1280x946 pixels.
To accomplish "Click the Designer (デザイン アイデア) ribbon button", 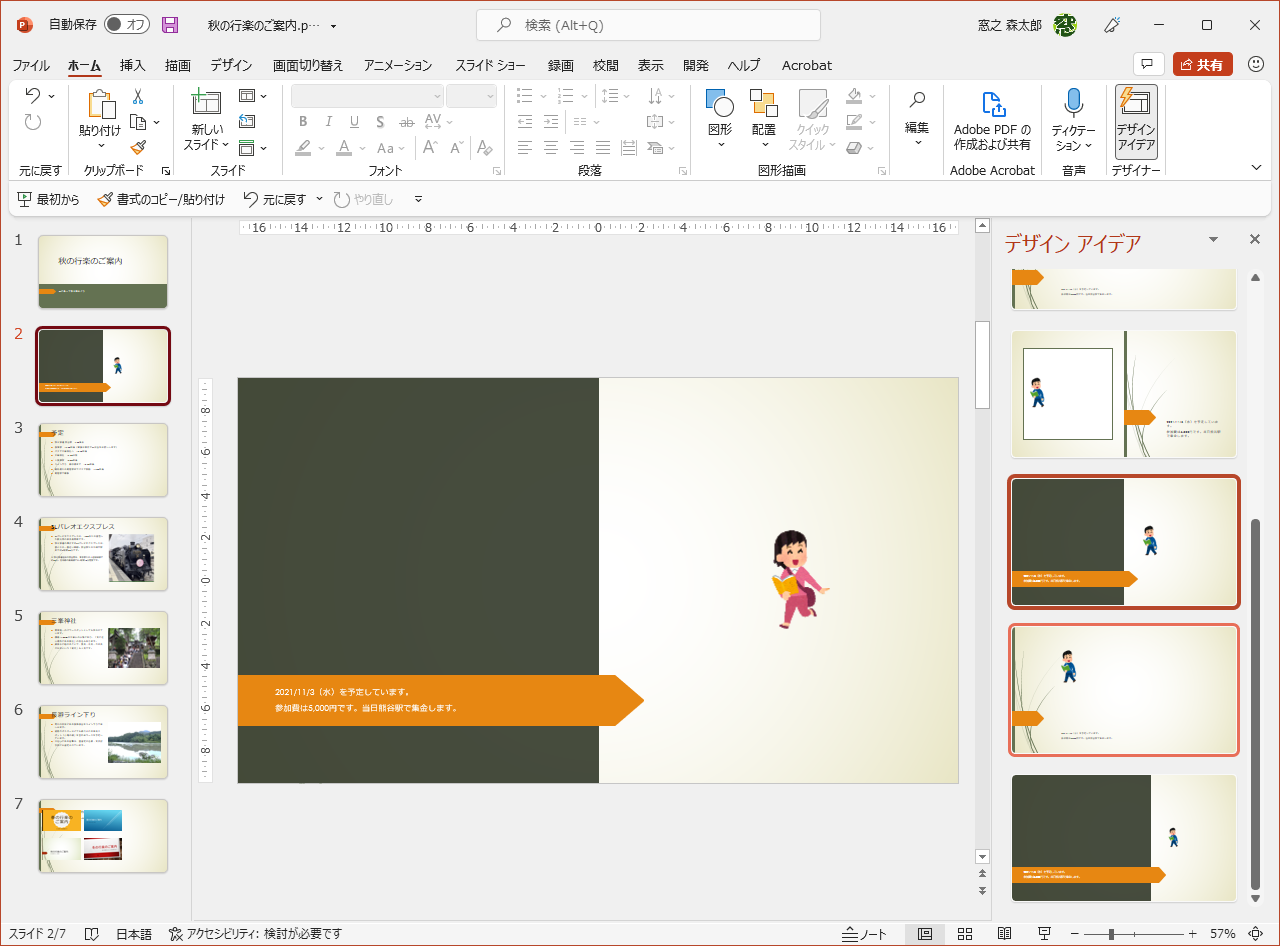I will [x=1136, y=122].
